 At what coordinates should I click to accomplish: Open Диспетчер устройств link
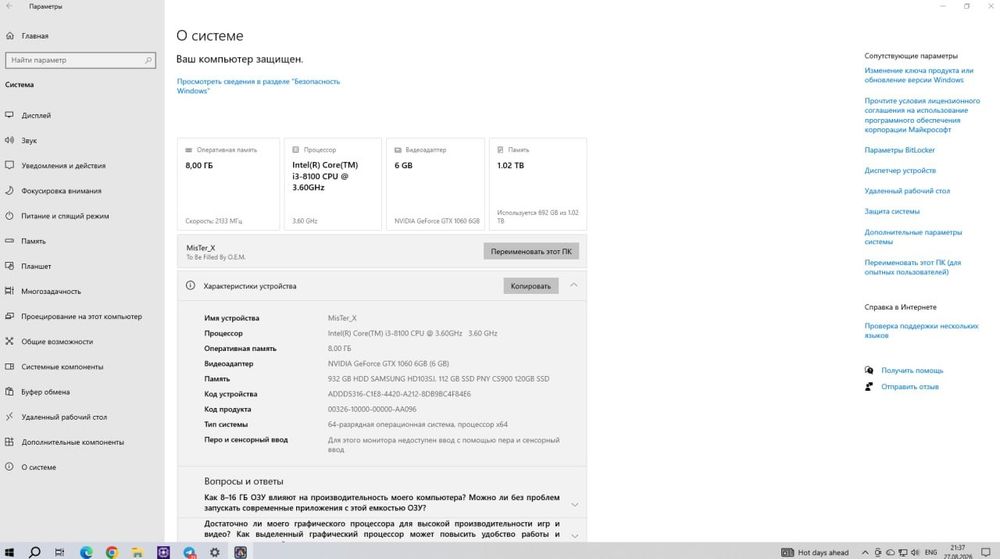[900, 171]
